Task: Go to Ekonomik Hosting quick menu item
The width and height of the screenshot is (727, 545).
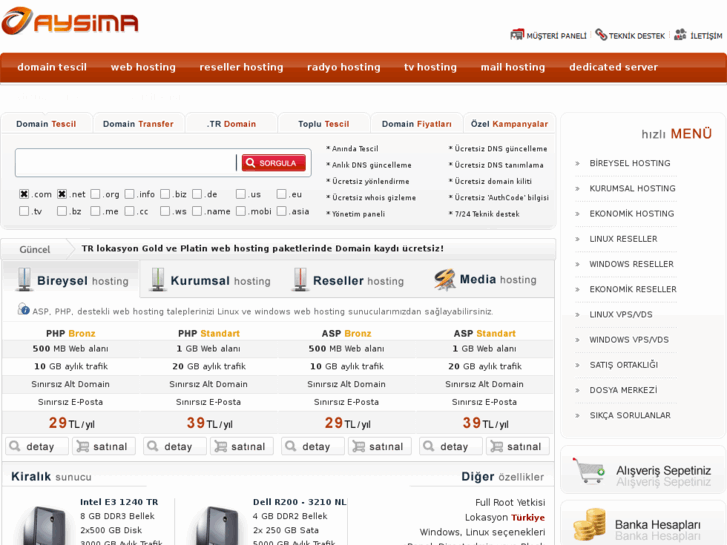Action: (631, 213)
